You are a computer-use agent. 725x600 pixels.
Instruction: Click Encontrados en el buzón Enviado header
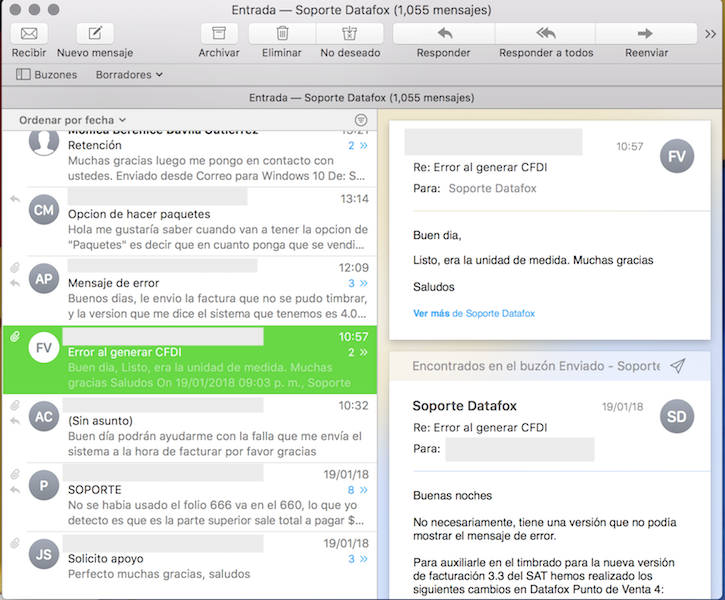point(536,366)
